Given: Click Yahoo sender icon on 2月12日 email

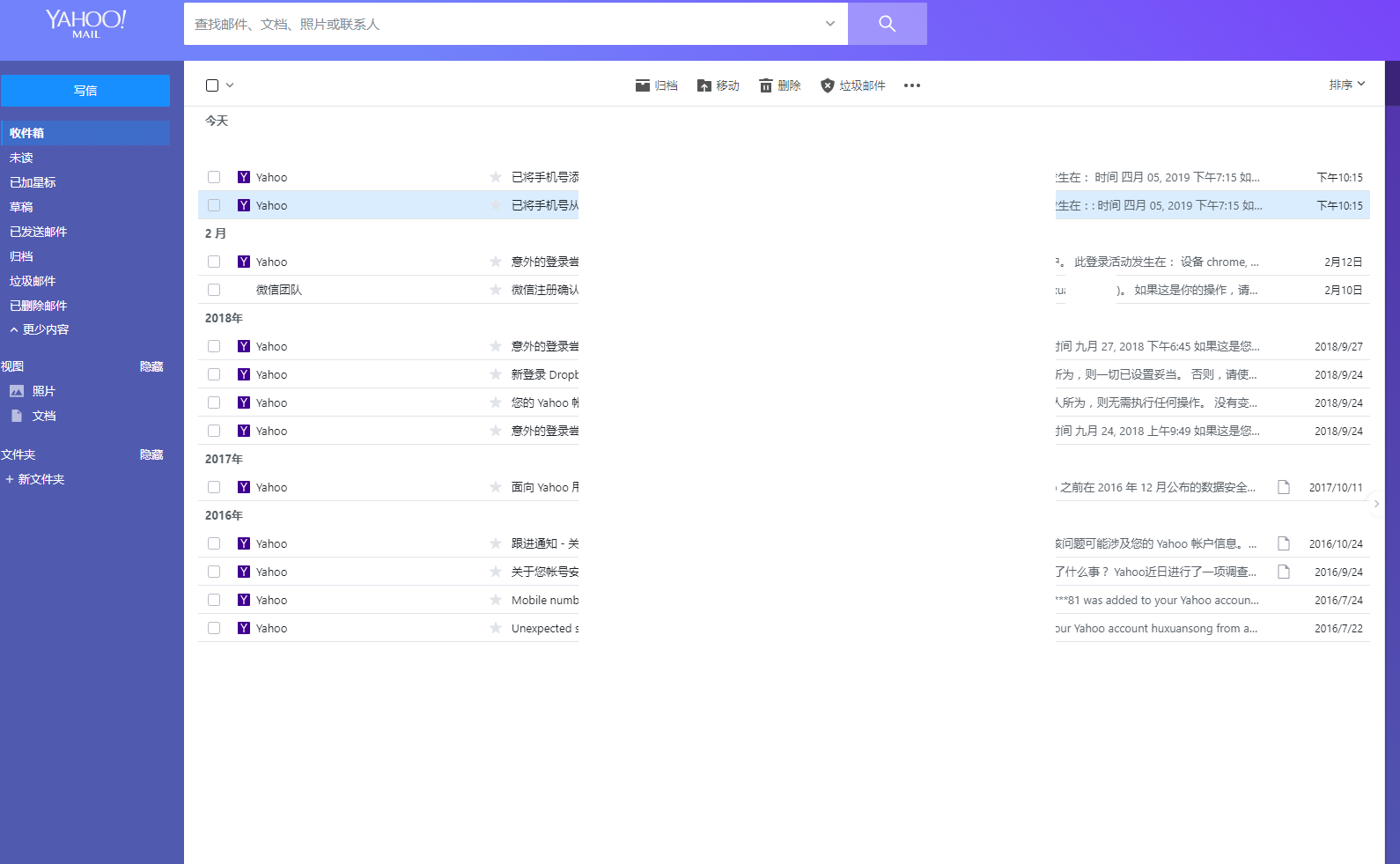Looking at the screenshot, I should pos(244,262).
